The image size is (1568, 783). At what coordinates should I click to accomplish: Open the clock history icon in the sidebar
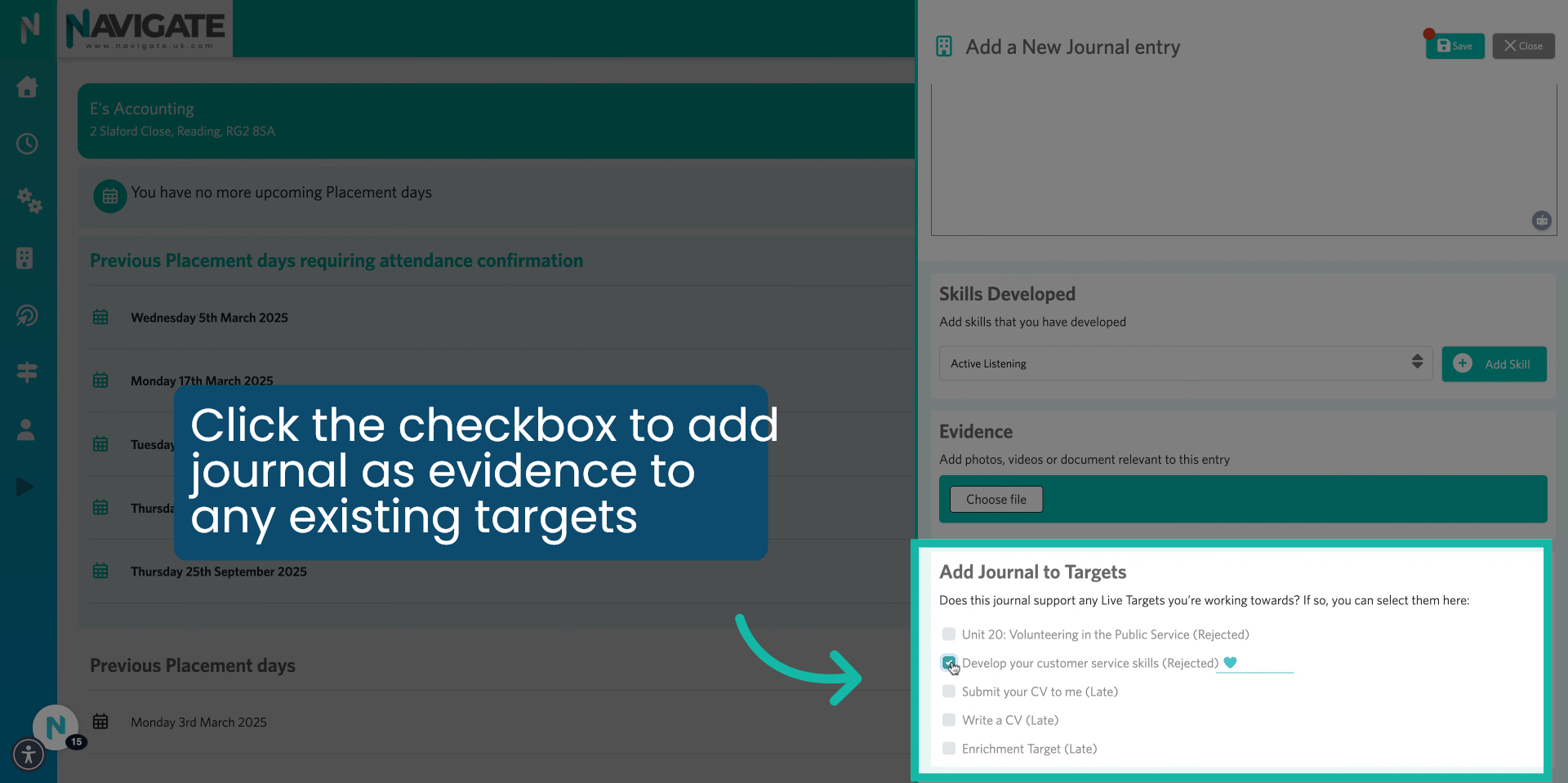point(27,144)
